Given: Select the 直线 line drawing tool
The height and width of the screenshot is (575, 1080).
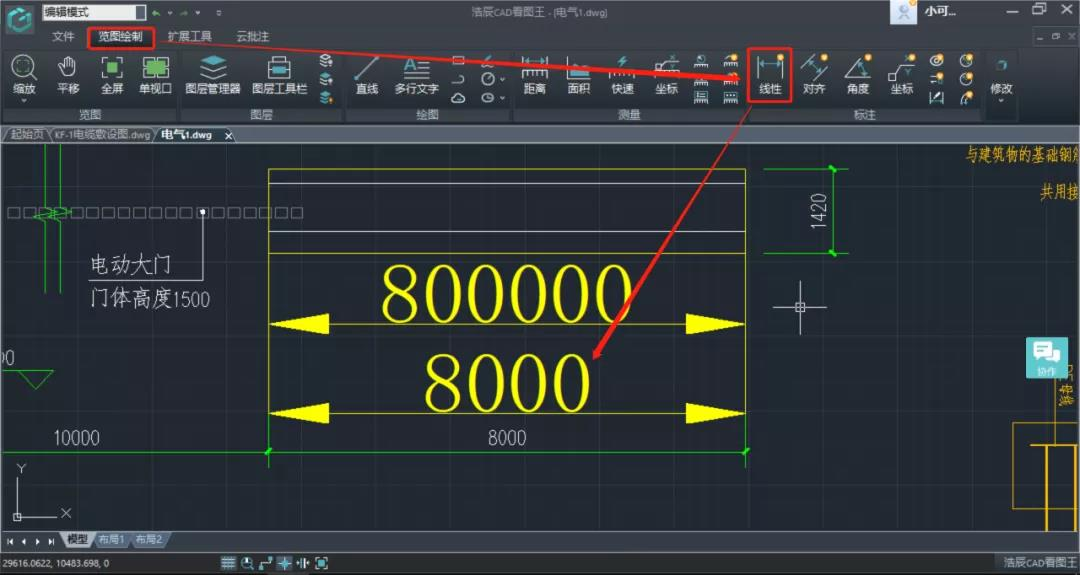Looking at the screenshot, I should [366, 74].
